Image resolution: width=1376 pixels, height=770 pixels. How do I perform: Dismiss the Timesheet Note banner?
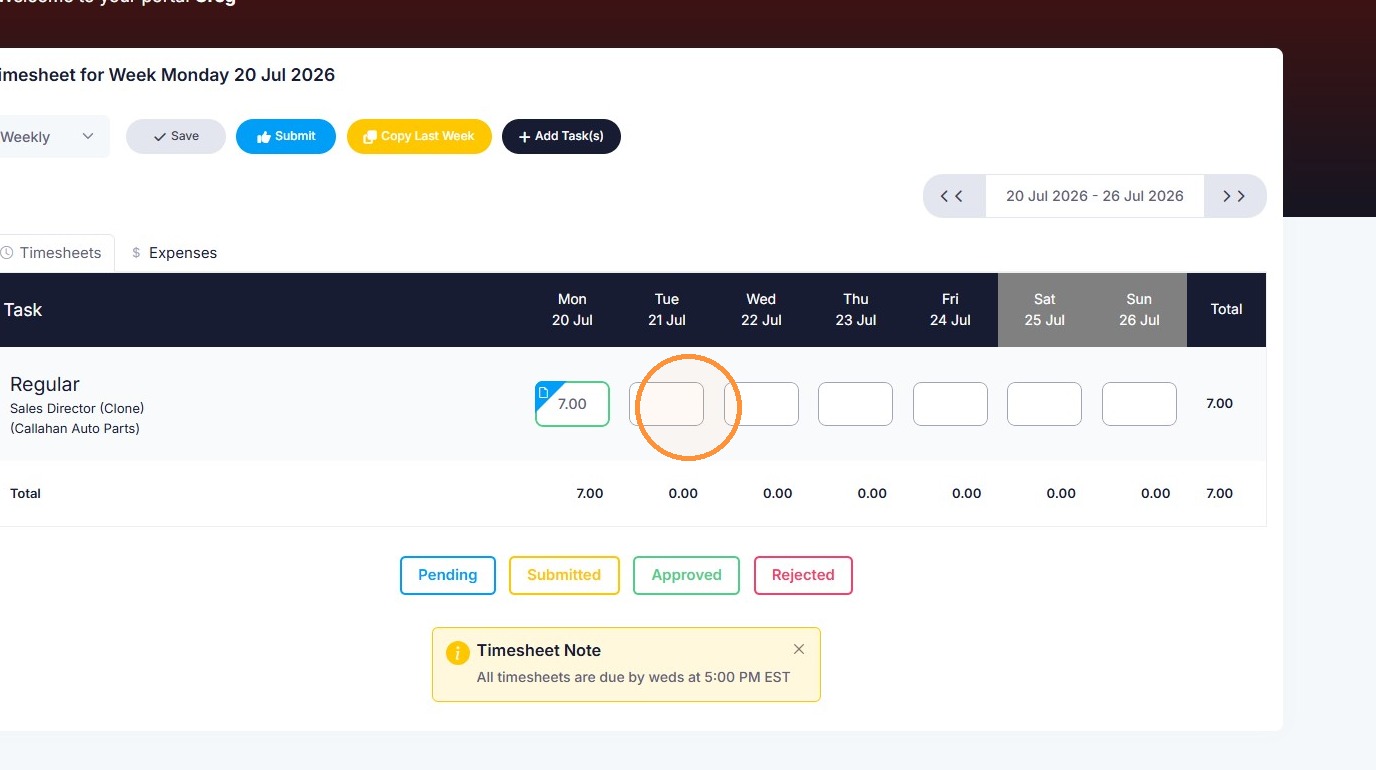click(x=799, y=649)
